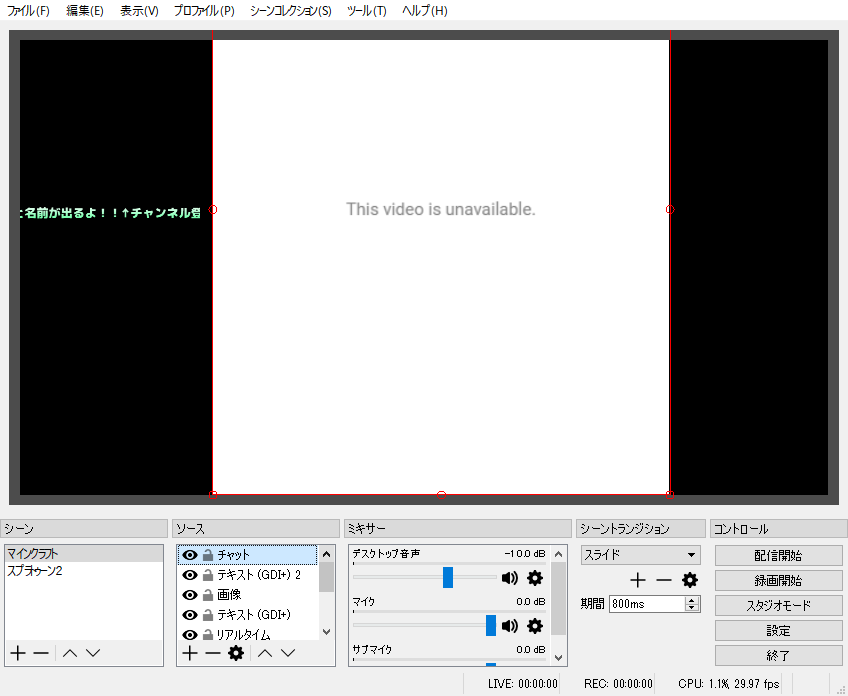Move selected source down in list
848x696 pixels.
click(x=288, y=653)
